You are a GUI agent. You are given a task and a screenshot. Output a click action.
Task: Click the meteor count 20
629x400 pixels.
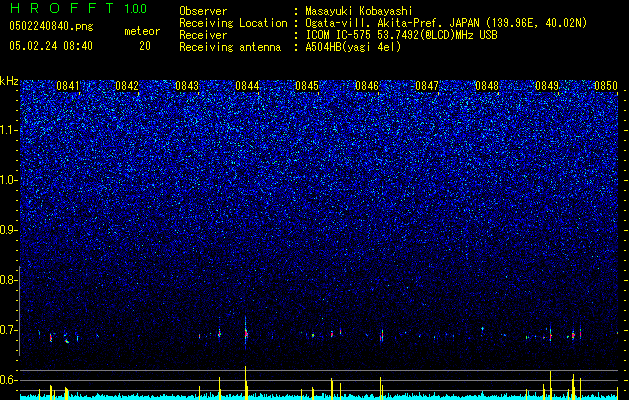click(145, 46)
